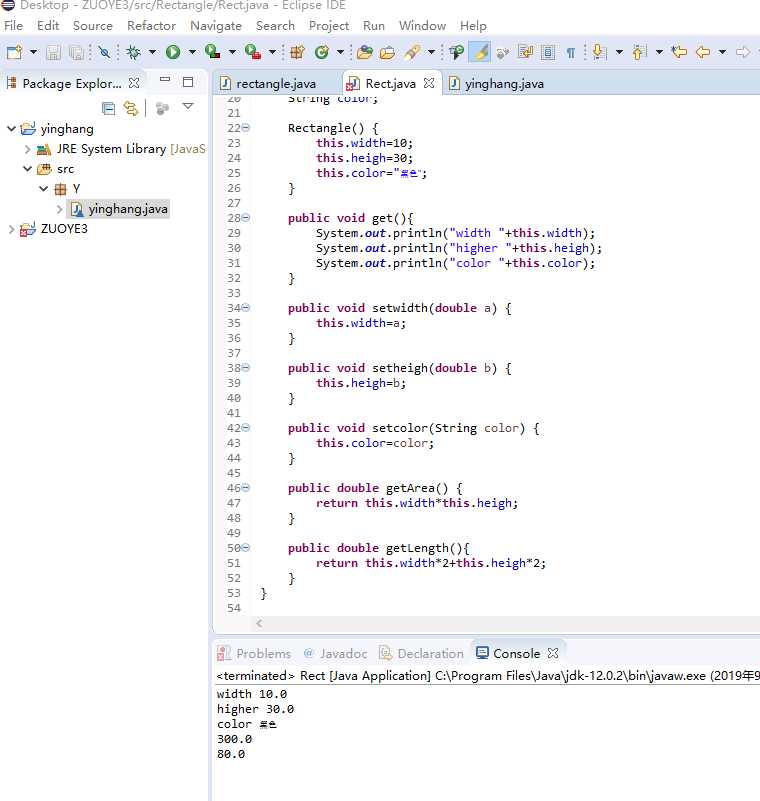The image size is (760, 801).
Task: Open the Edit menu
Action: pyautogui.click(x=48, y=26)
